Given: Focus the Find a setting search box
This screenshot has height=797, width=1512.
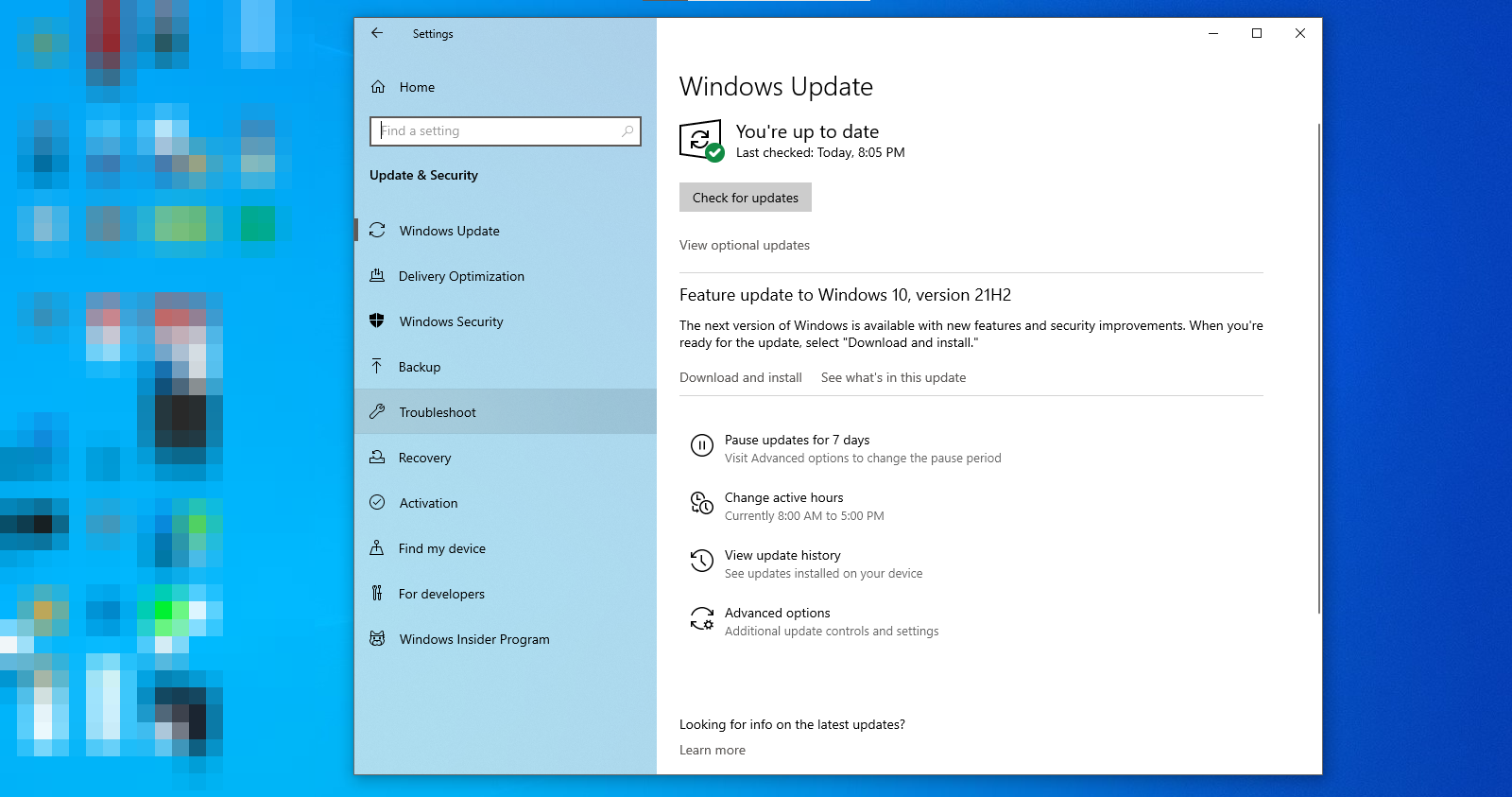Looking at the screenshot, I should 506,131.
